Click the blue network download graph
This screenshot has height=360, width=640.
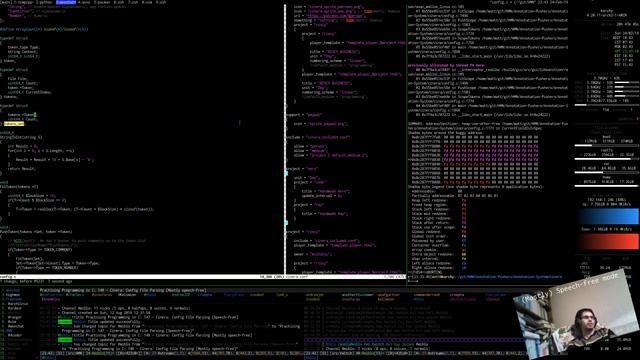click(609, 217)
